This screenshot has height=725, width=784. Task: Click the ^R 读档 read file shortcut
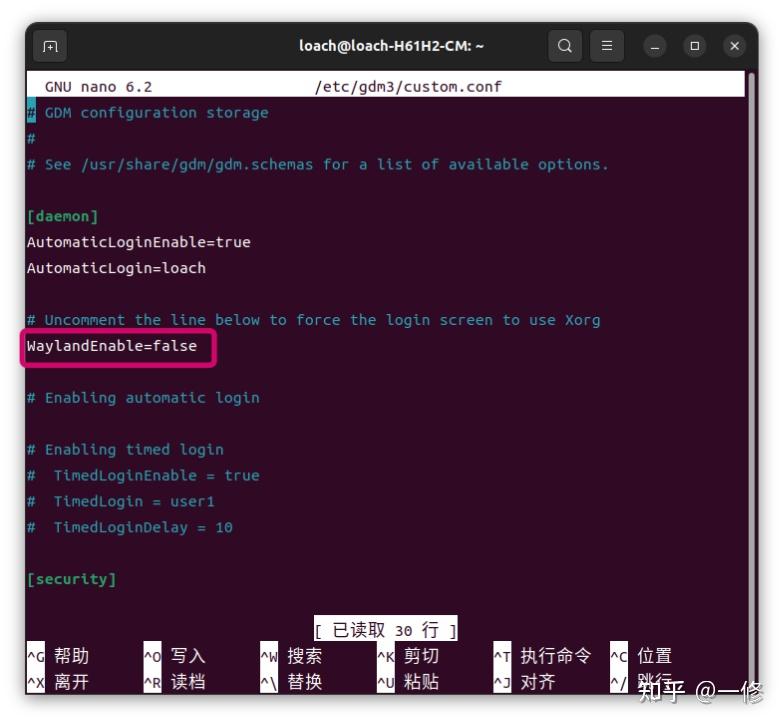(174, 682)
